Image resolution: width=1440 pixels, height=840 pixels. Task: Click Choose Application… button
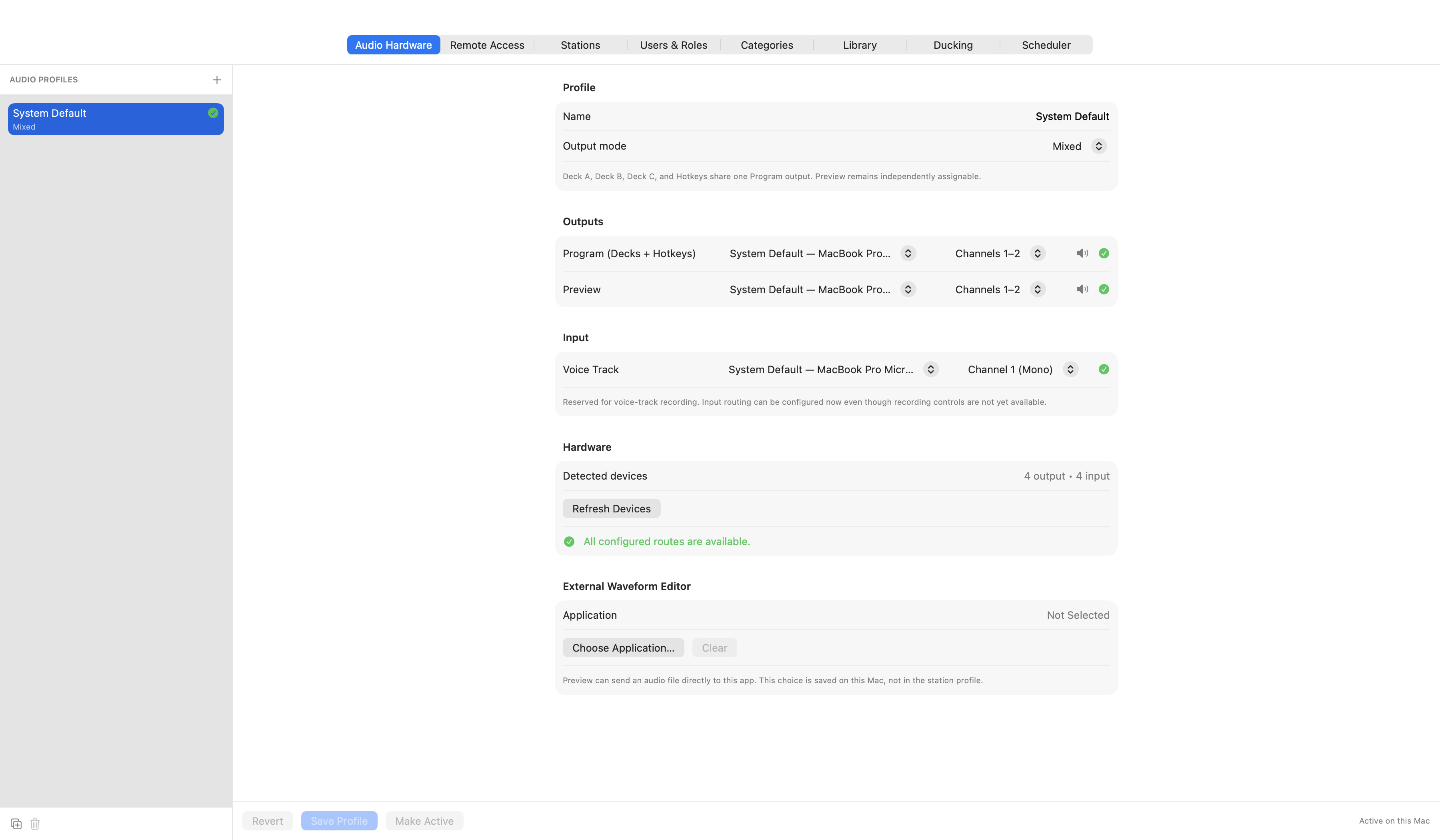tap(624, 648)
